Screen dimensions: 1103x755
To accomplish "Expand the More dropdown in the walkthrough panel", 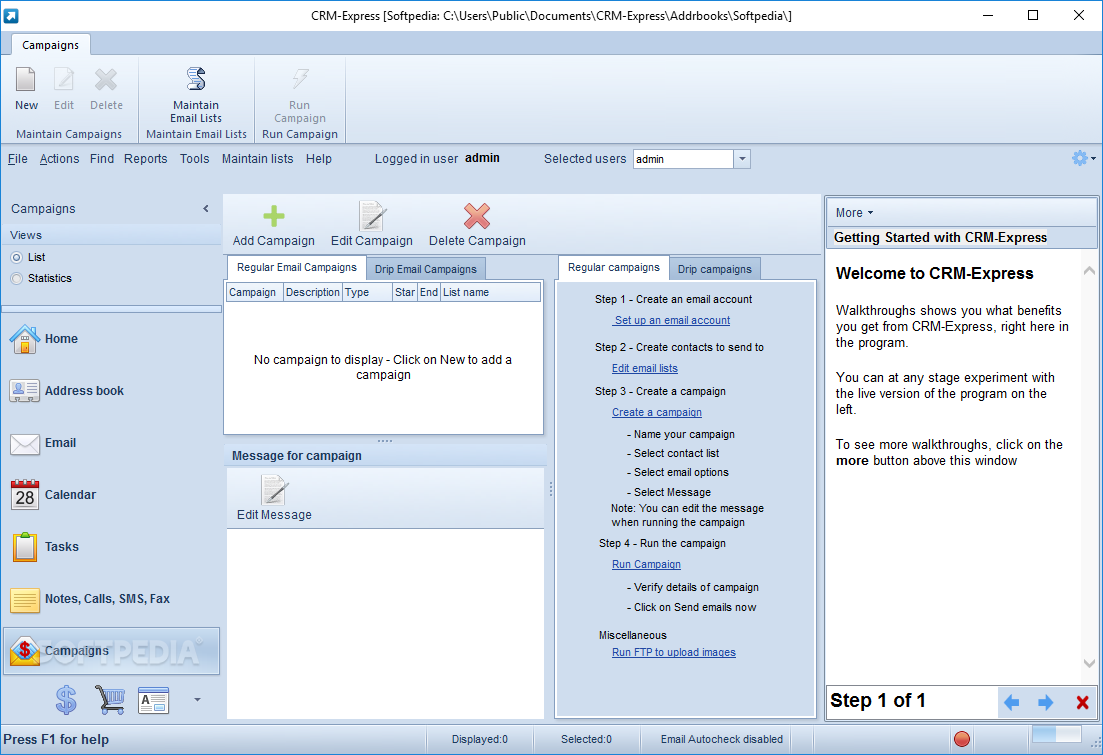I will [854, 212].
